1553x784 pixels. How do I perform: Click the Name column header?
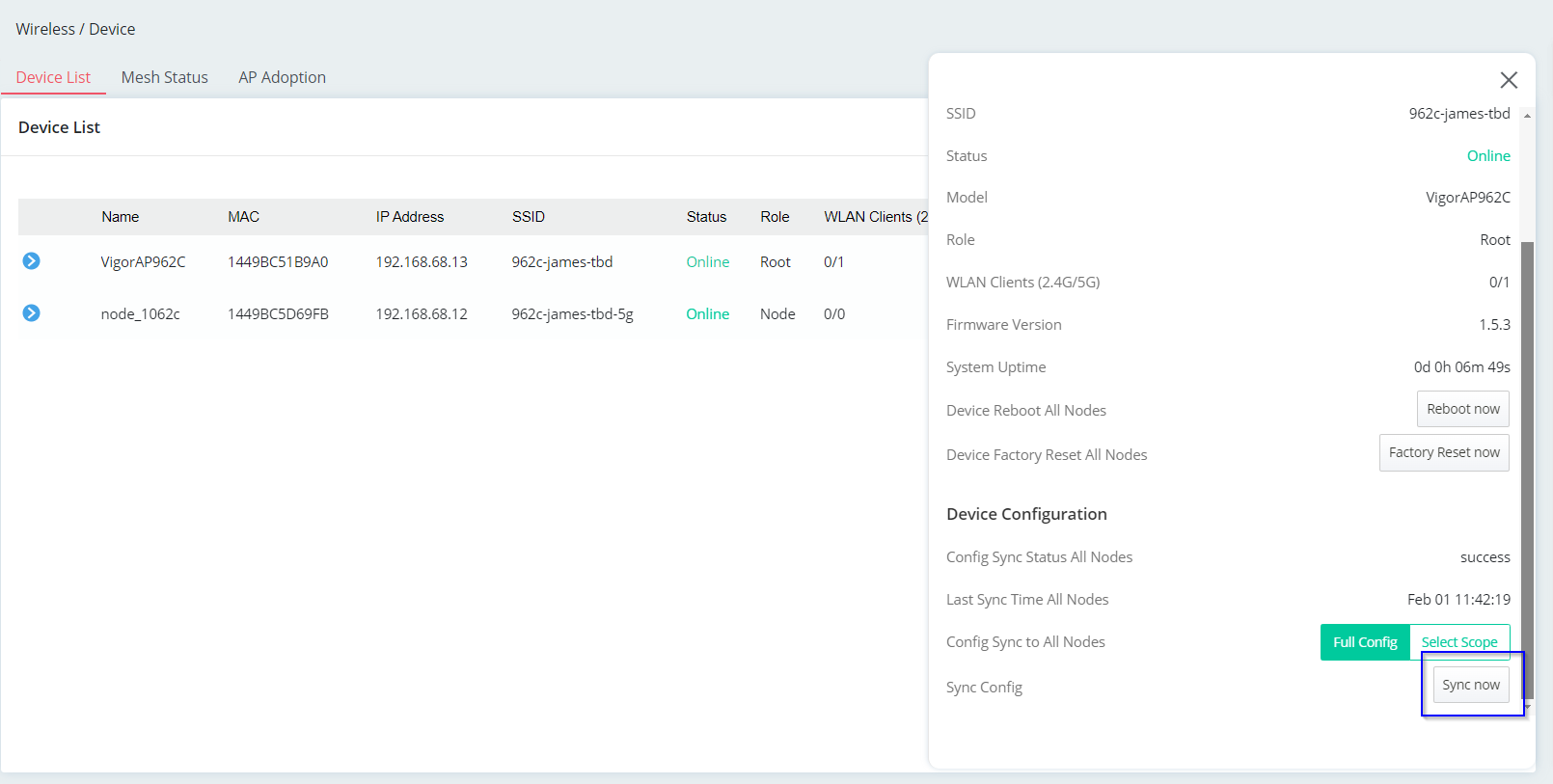[x=121, y=217]
